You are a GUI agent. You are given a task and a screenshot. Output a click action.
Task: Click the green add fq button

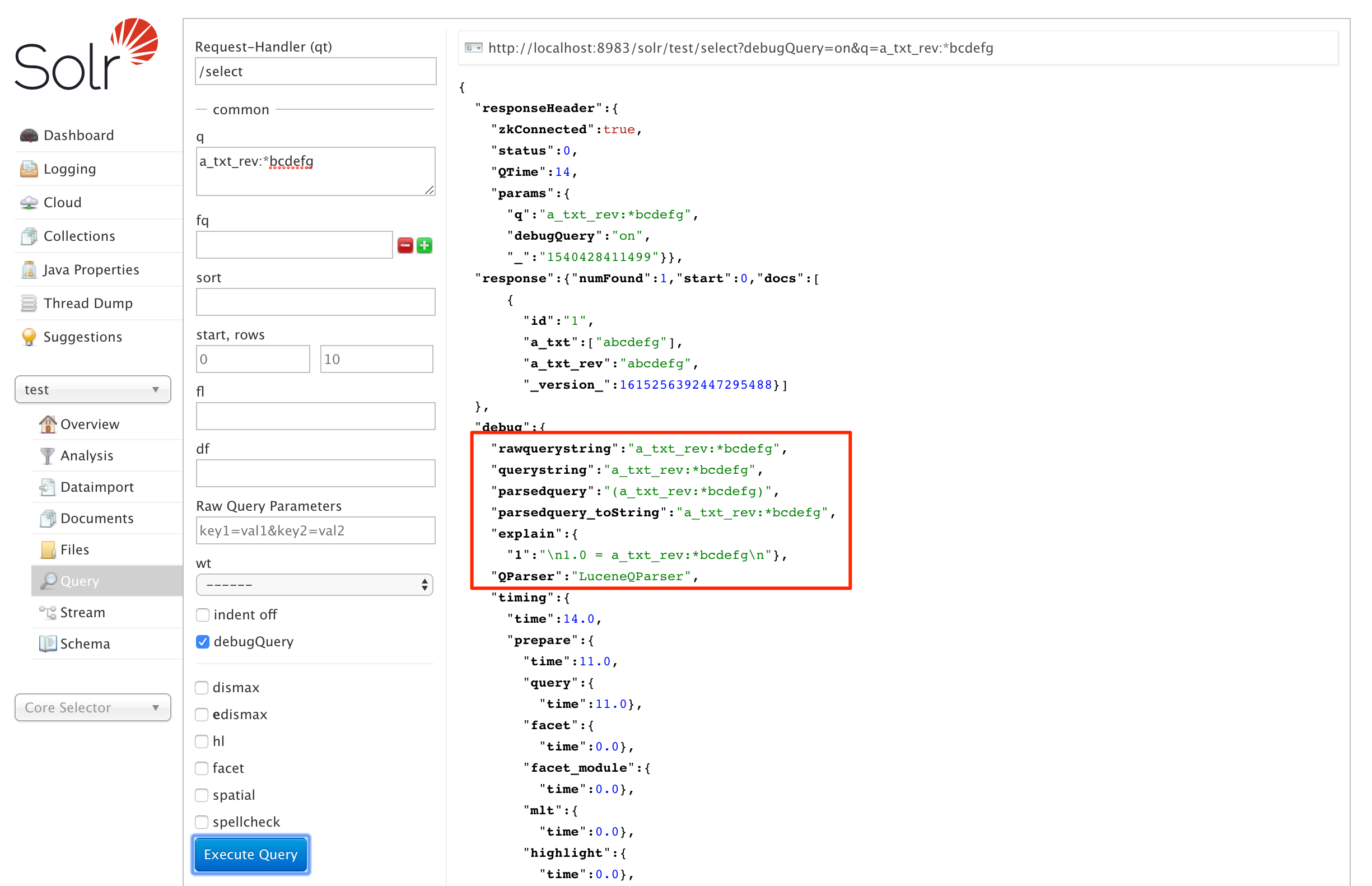[x=424, y=246]
